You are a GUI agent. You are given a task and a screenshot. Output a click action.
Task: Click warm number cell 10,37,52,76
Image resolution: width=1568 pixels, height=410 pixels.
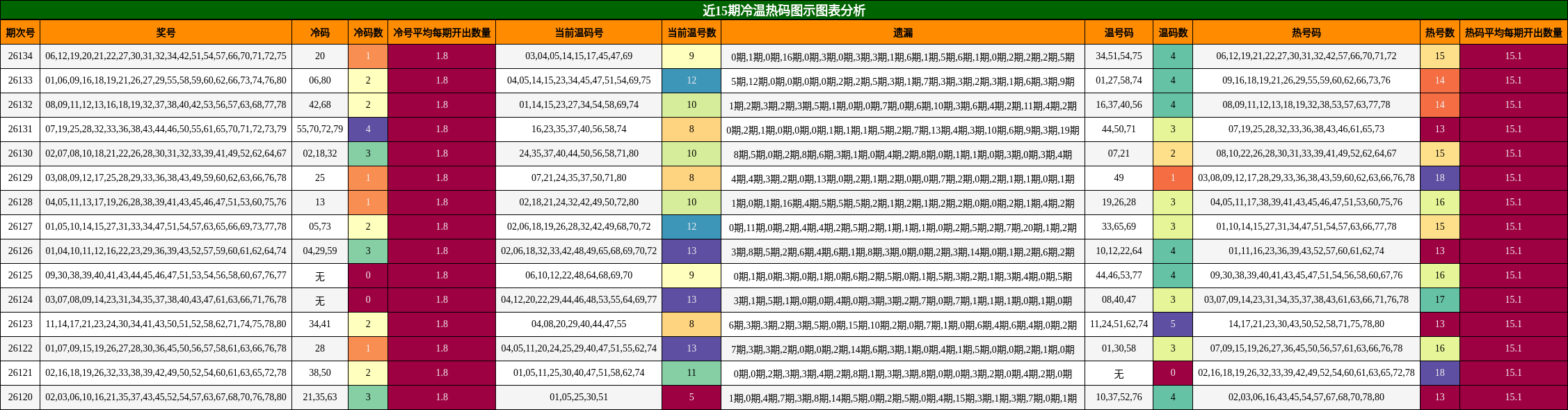(1119, 397)
